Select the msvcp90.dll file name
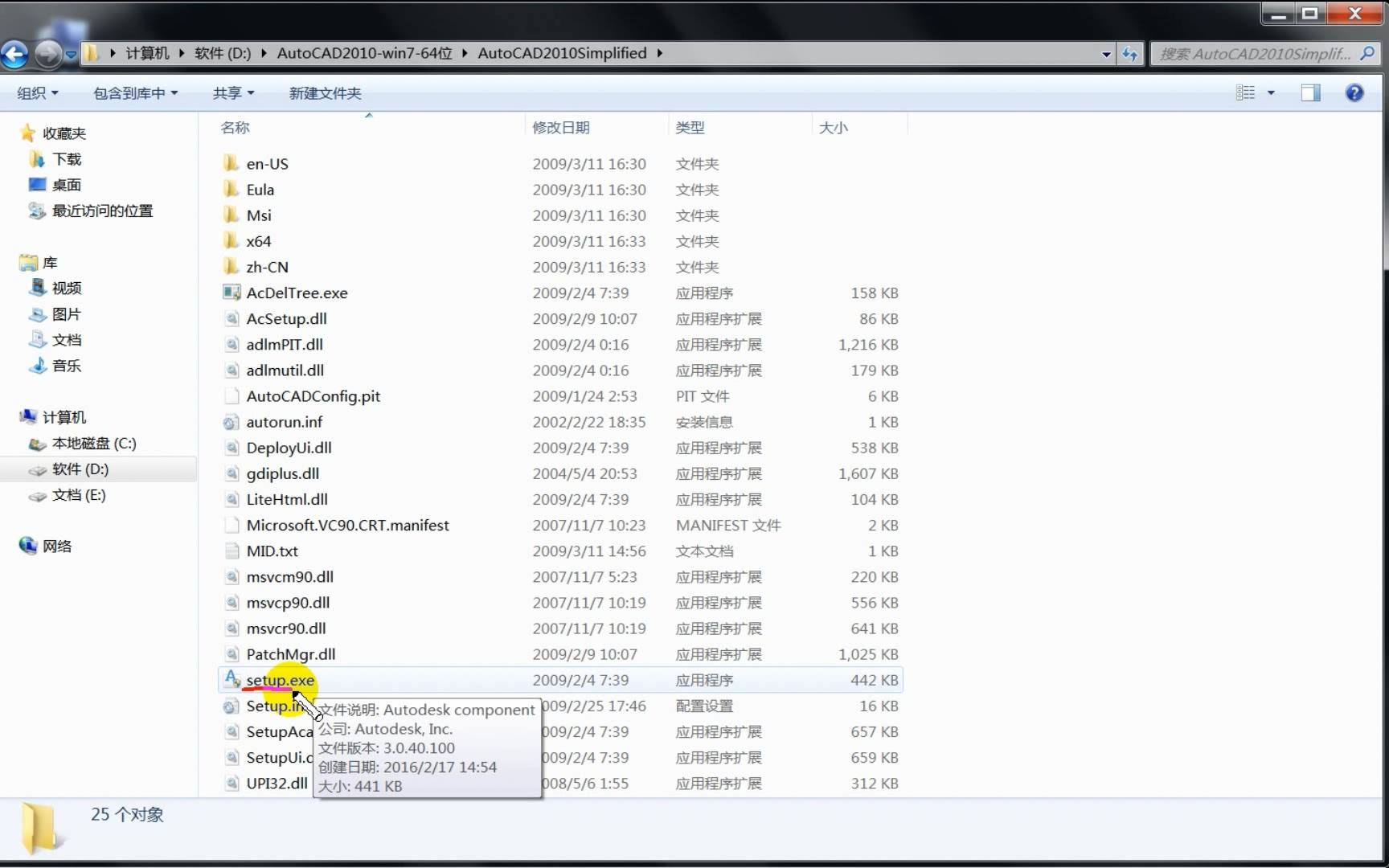Image resolution: width=1389 pixels, height=868 pixels. pyautogui.click(x=288, y=603)
